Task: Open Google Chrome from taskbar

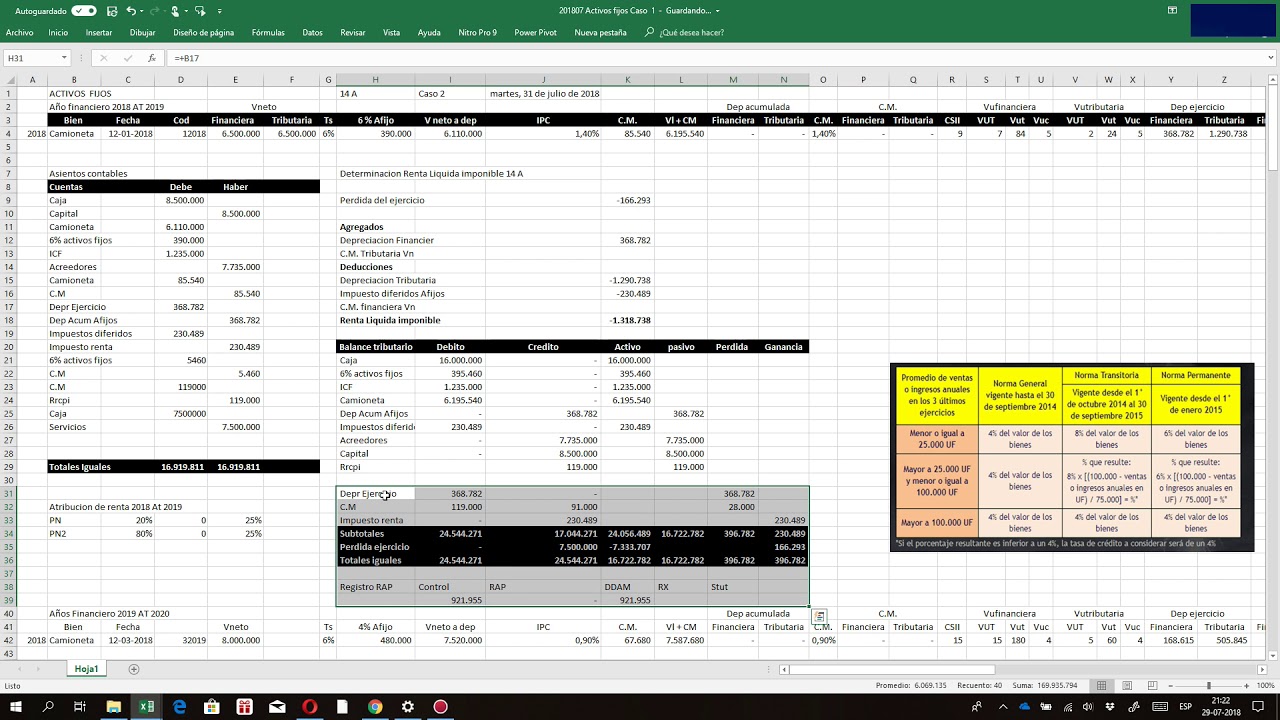Action: pos(374,707)
